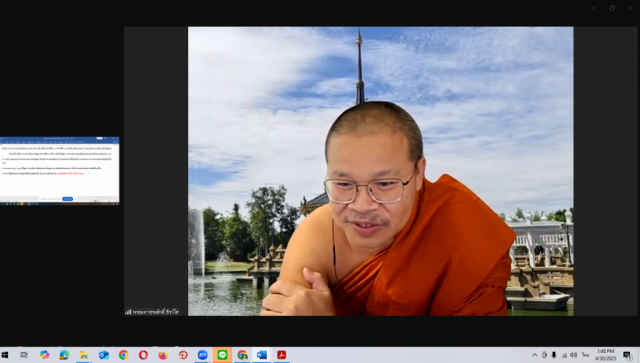Launch Microsoft Copilot from the taskbar
This screenshot has width=640, height=363.
click(44, 355)
